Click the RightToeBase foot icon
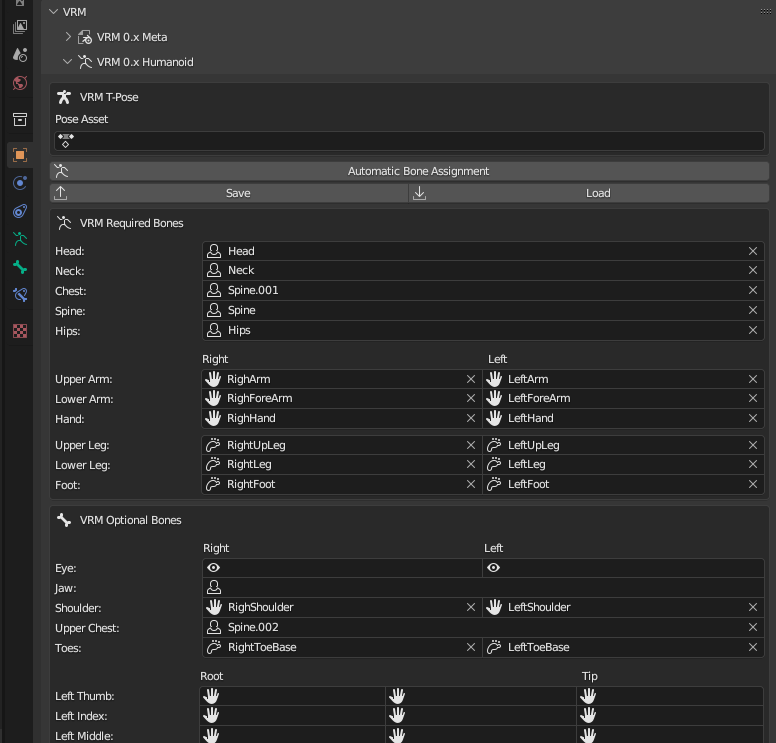The height and width of the screenshot is (743, 776). [x=214, y=647]
